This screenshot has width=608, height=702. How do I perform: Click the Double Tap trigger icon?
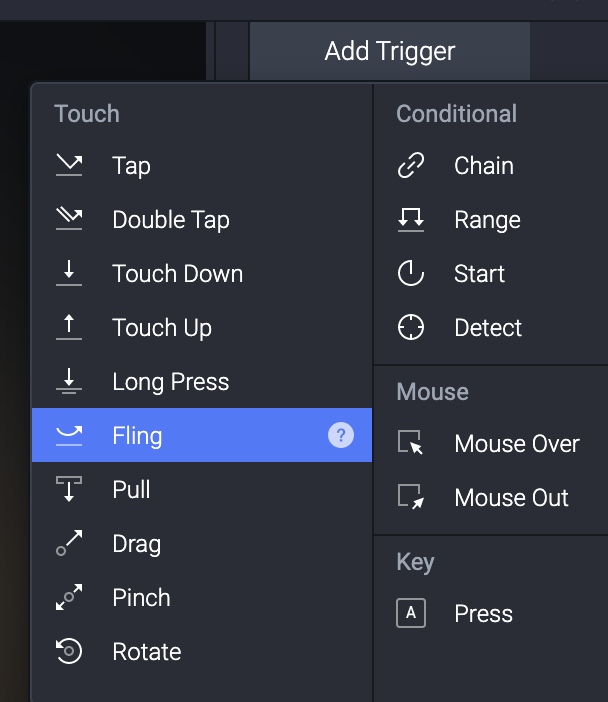click(x=69, y=220)
